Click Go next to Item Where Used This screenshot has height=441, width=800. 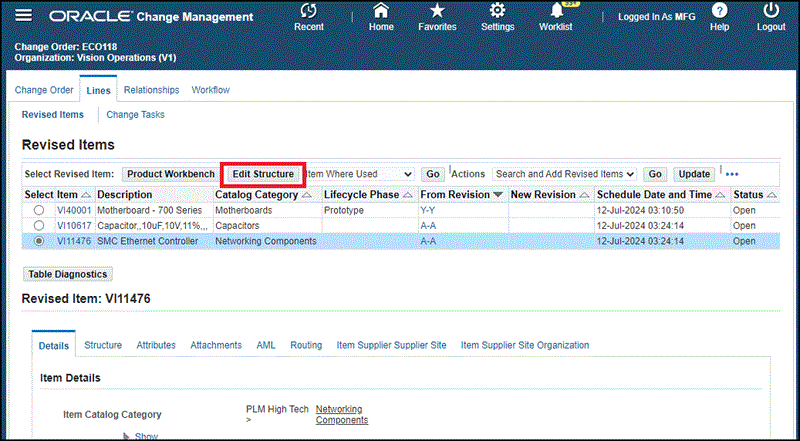pyautogui.click(x=433, y=174)
